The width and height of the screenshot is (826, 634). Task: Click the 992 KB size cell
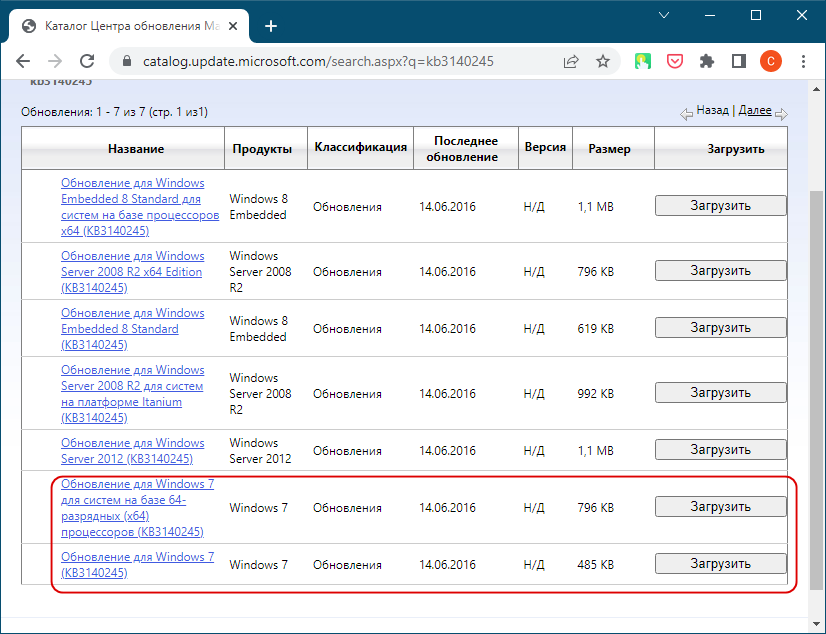595,394
